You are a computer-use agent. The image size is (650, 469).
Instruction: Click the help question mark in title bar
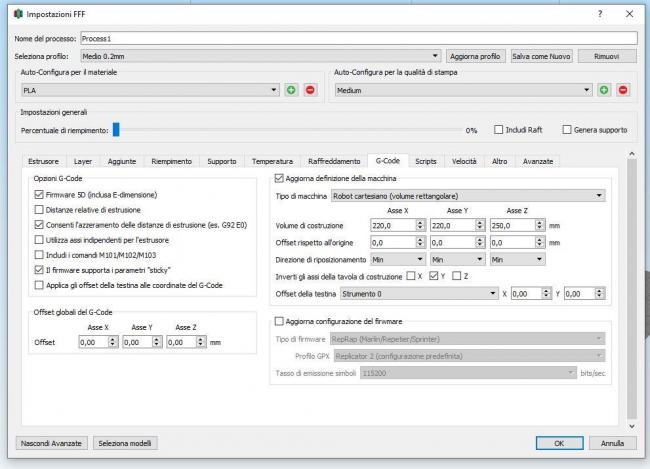tap(600, 14)
